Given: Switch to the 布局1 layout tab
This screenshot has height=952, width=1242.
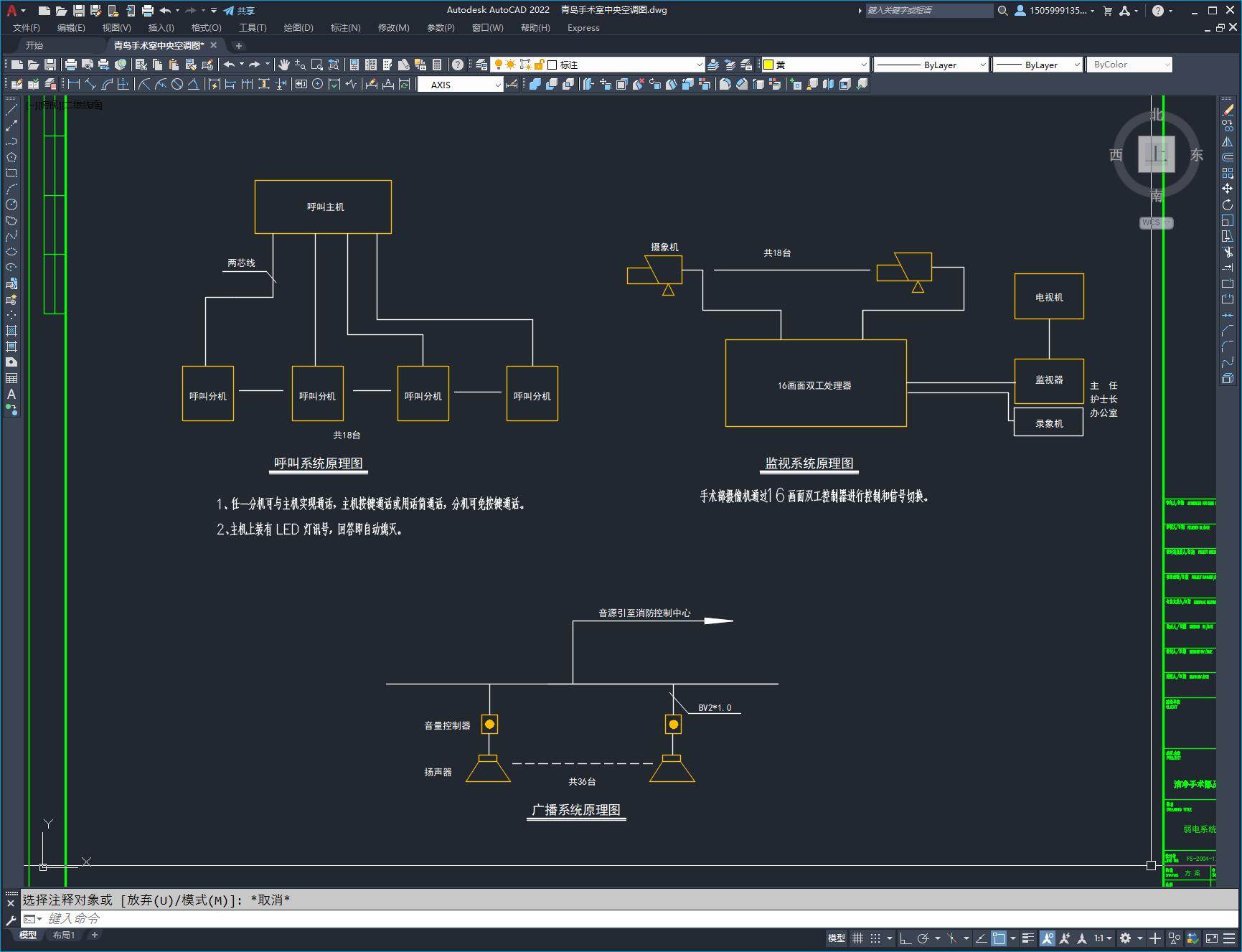Looking at the screenshot, I should pyautogui.click(x=63, y=935).
